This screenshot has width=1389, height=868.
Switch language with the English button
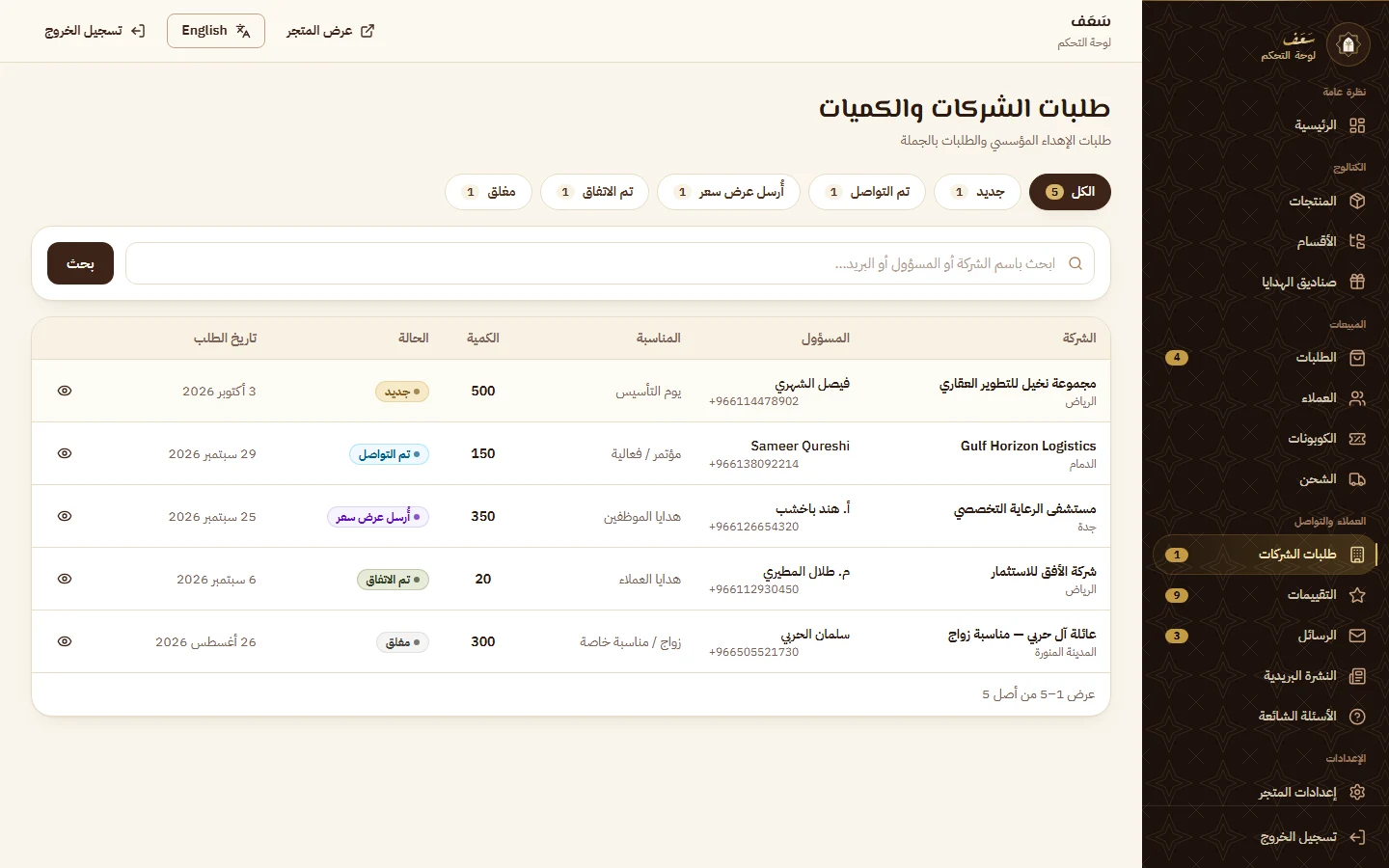[216, 31]
